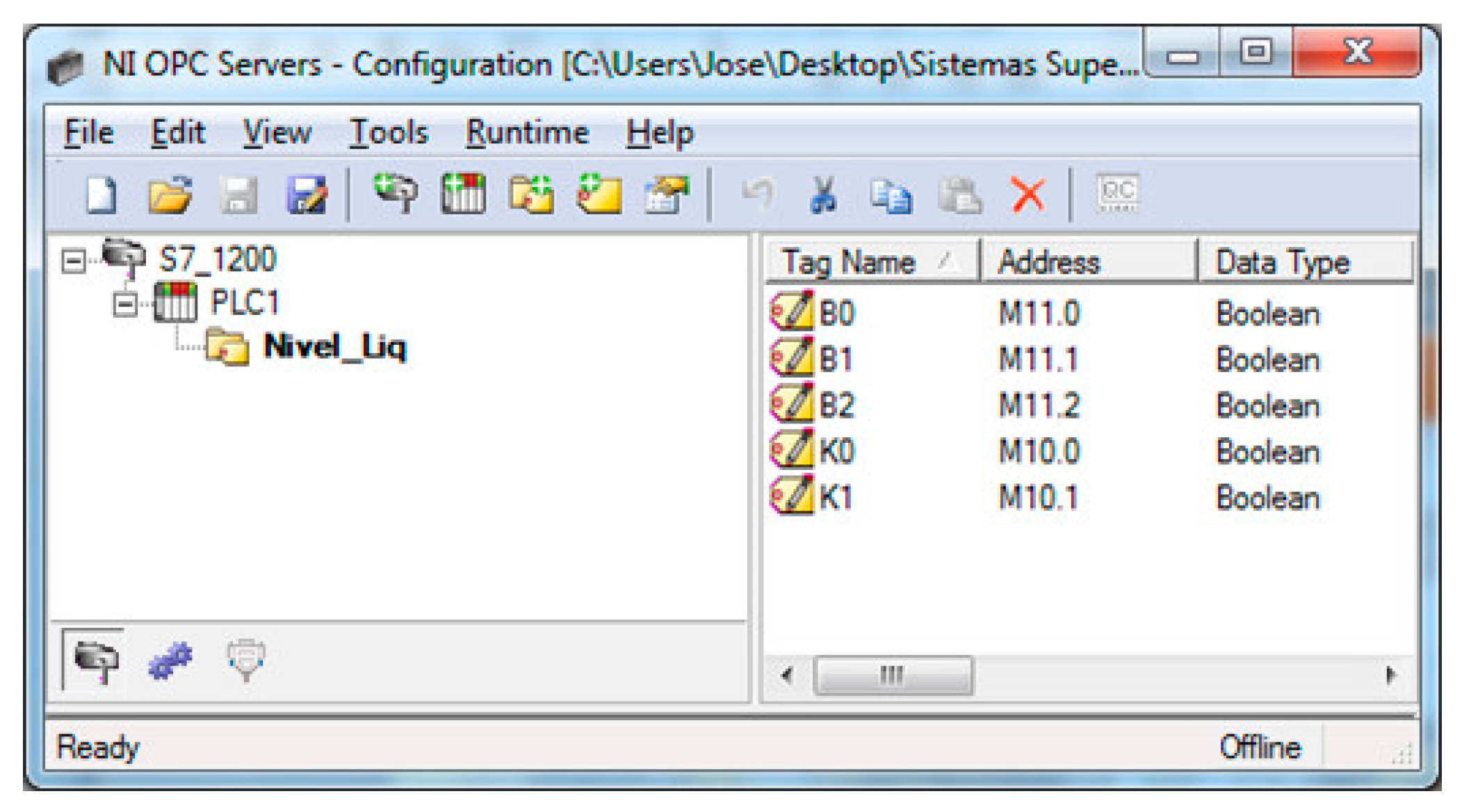
Task: Click the New Device toolbar icon
Action: point(463,194)
